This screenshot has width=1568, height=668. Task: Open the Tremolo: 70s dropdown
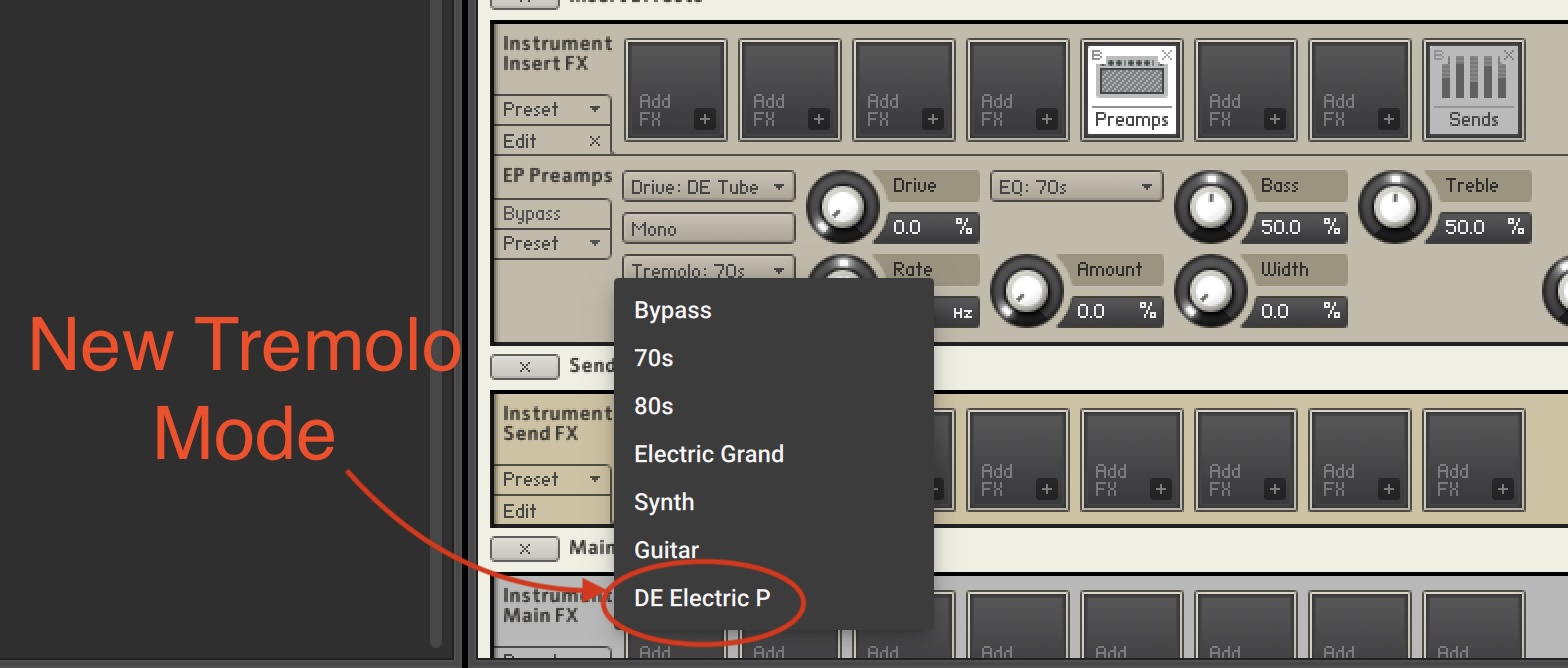click(708, 270)
